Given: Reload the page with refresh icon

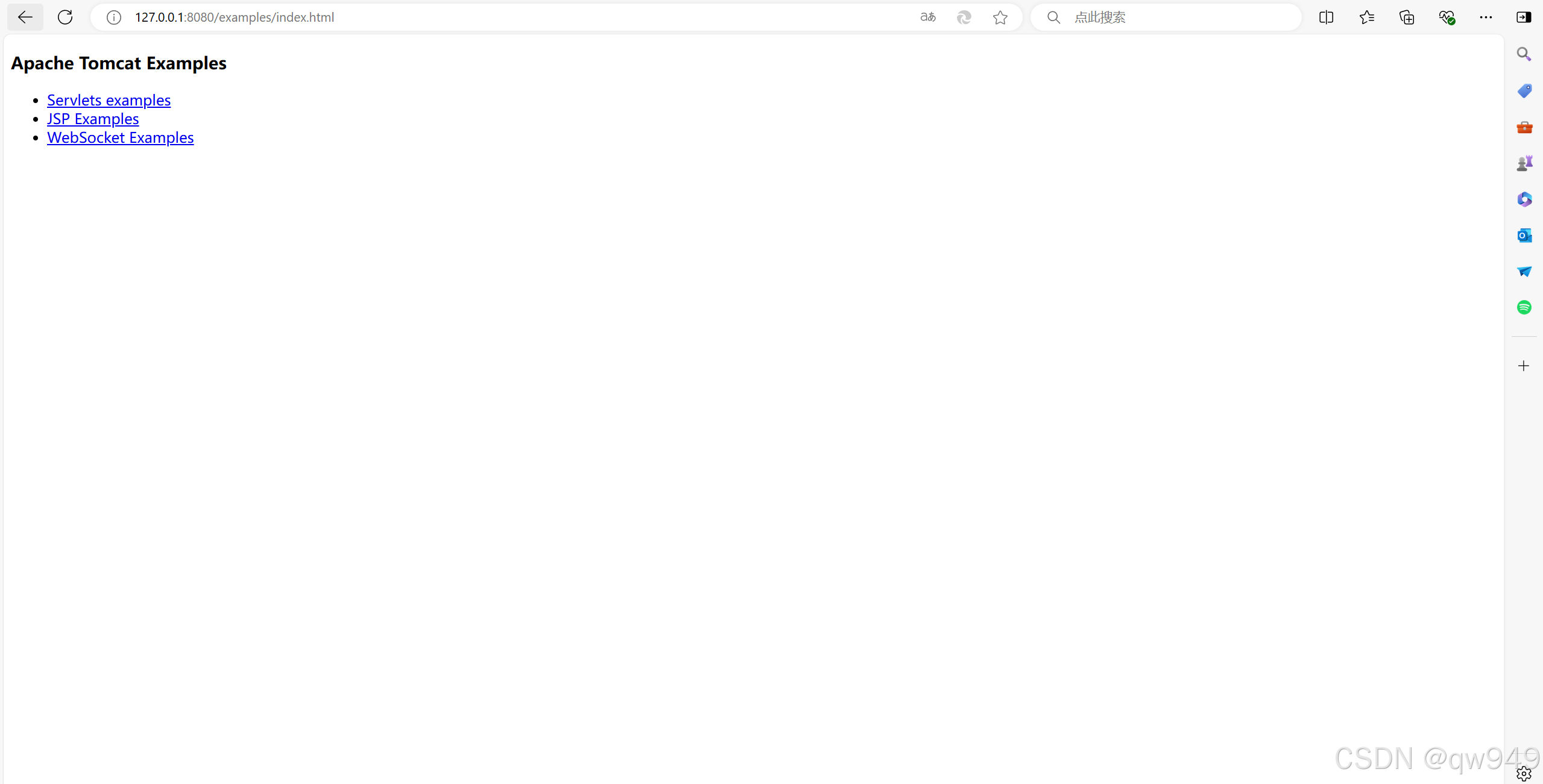Looking at the screenshot, I should pos(65,17).
